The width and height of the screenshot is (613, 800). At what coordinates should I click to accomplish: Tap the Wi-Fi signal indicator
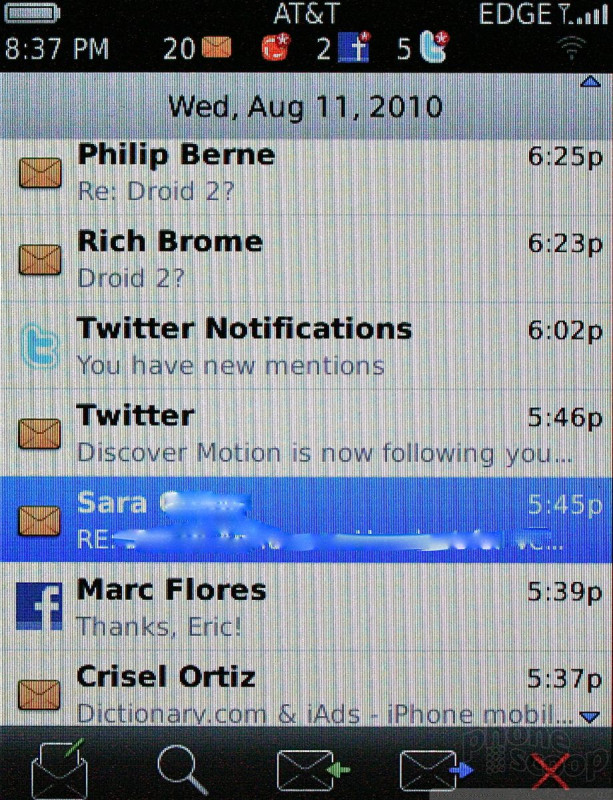[x=571, y=48]
